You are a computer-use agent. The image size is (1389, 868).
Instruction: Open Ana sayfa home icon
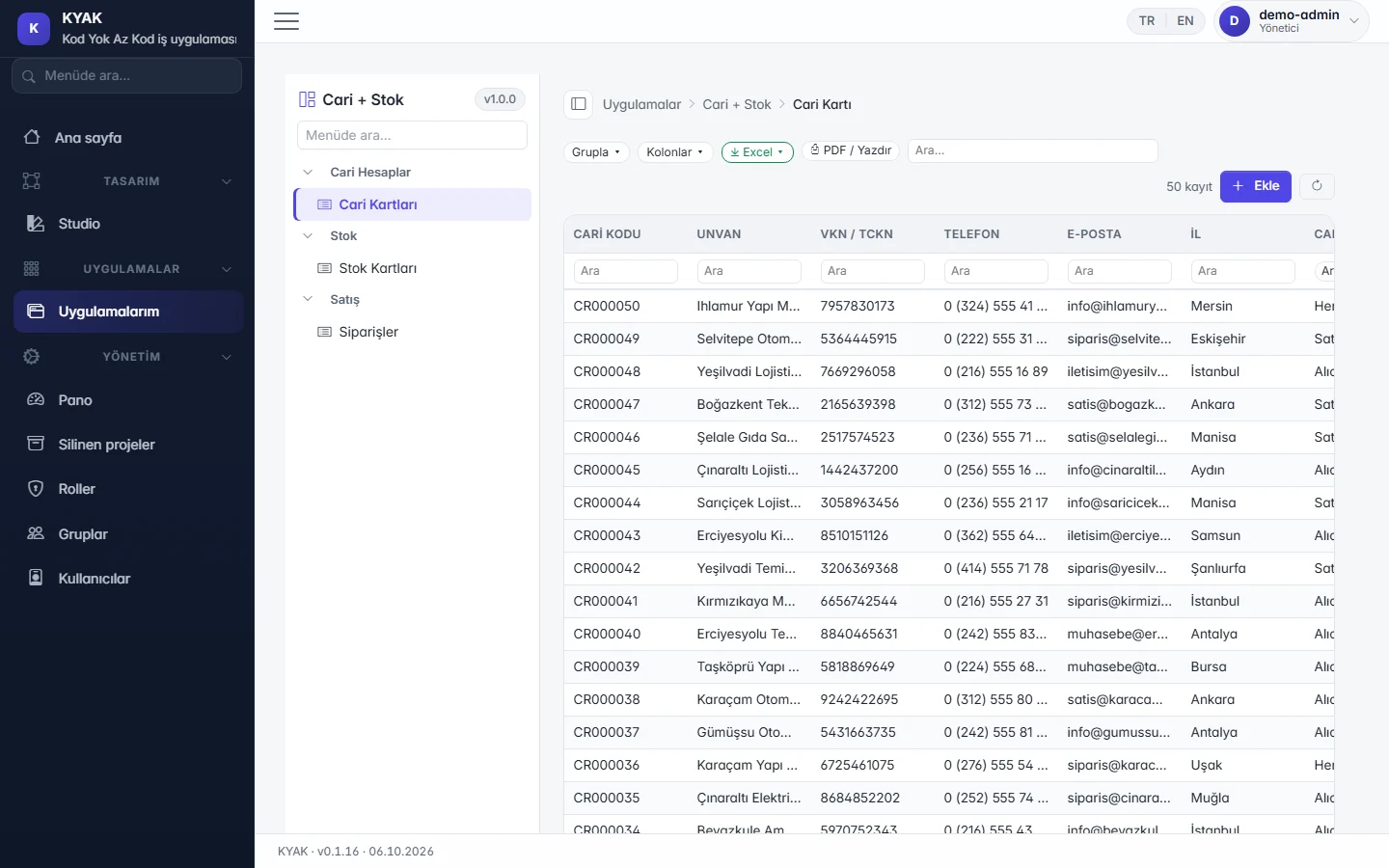coord(32,137)
